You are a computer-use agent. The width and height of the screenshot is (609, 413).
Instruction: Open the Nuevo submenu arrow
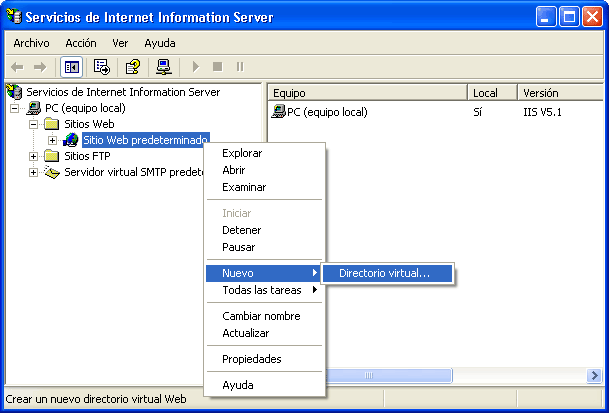[315, 273]
